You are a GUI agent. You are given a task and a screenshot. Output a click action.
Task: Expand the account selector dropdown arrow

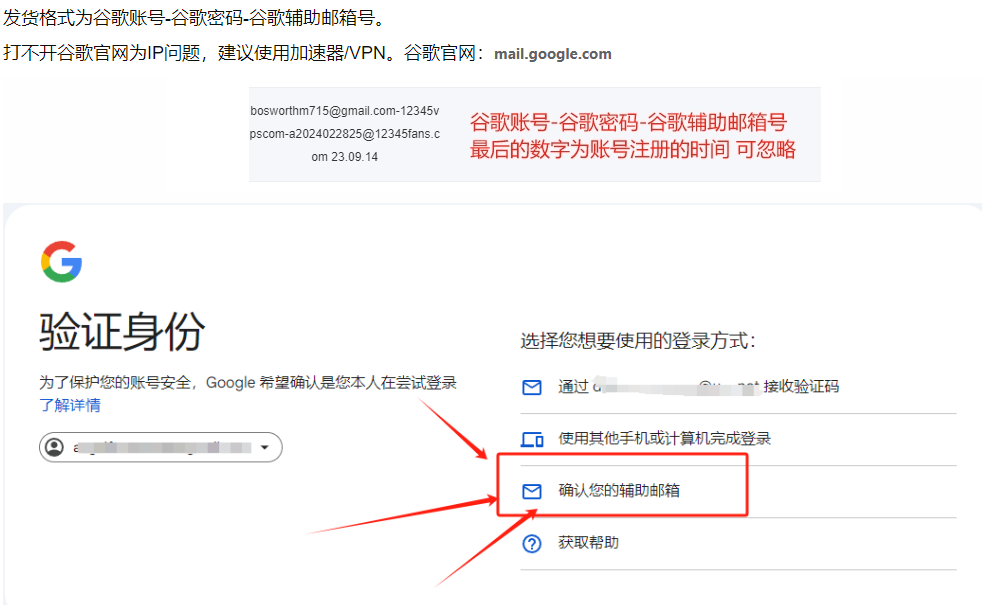[265, 447]
